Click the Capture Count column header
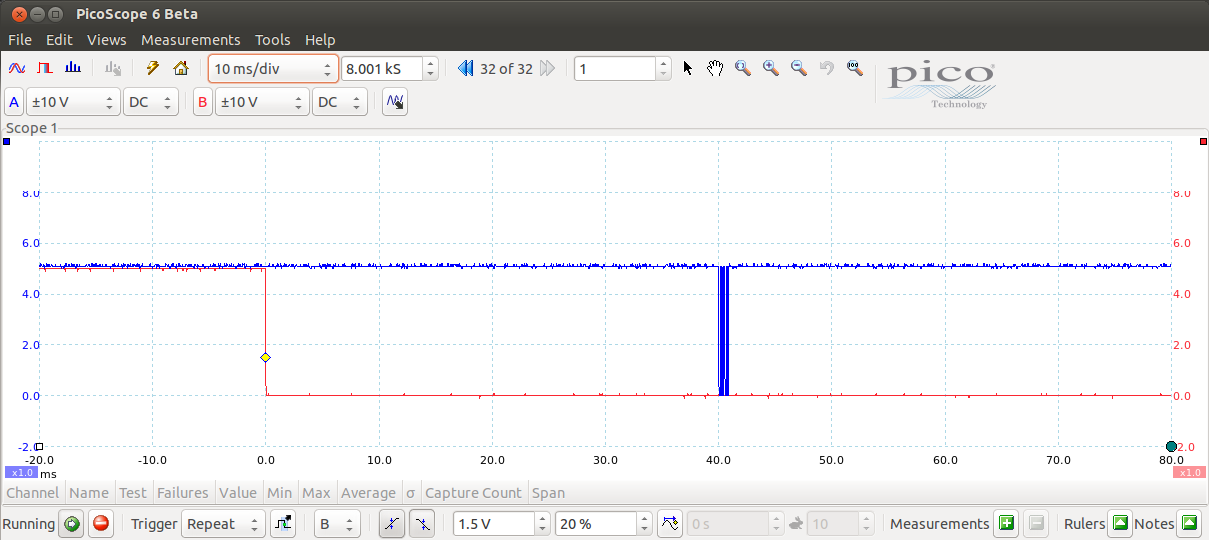The width and height of the screenshot is (1209, 540). tap(473, 493)
